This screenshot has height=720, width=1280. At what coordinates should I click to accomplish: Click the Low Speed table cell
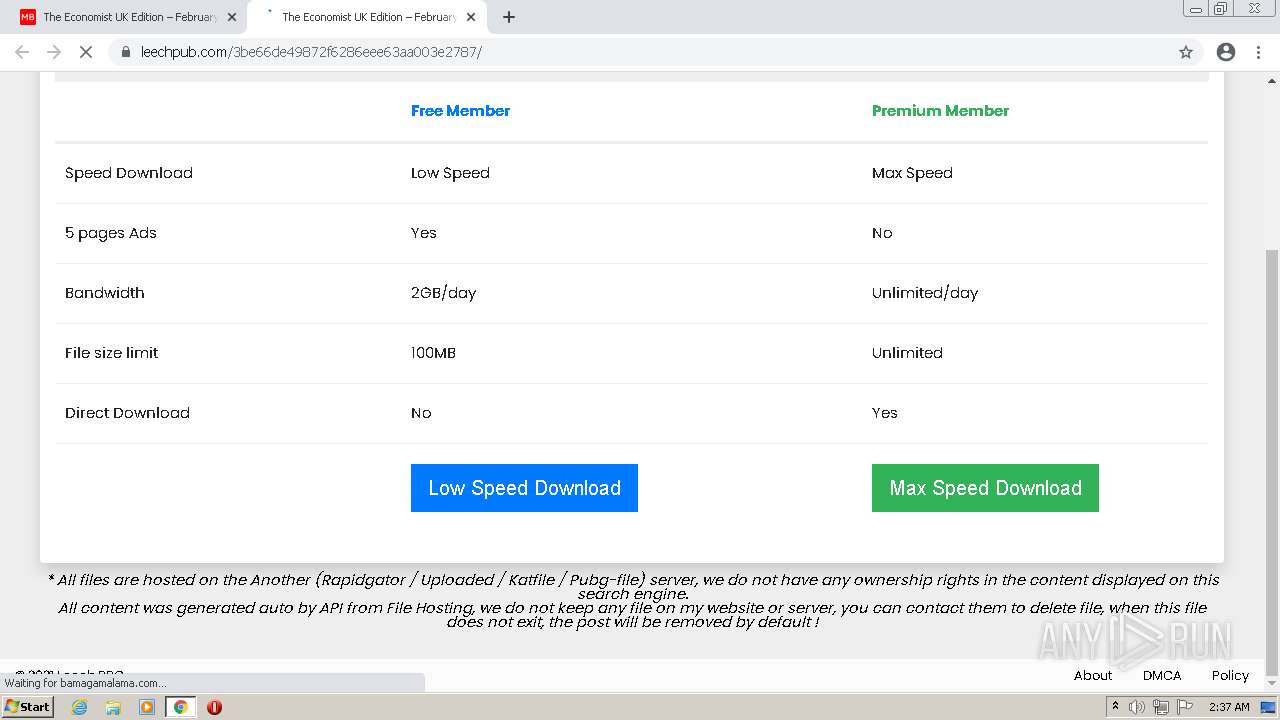point(450,173)
